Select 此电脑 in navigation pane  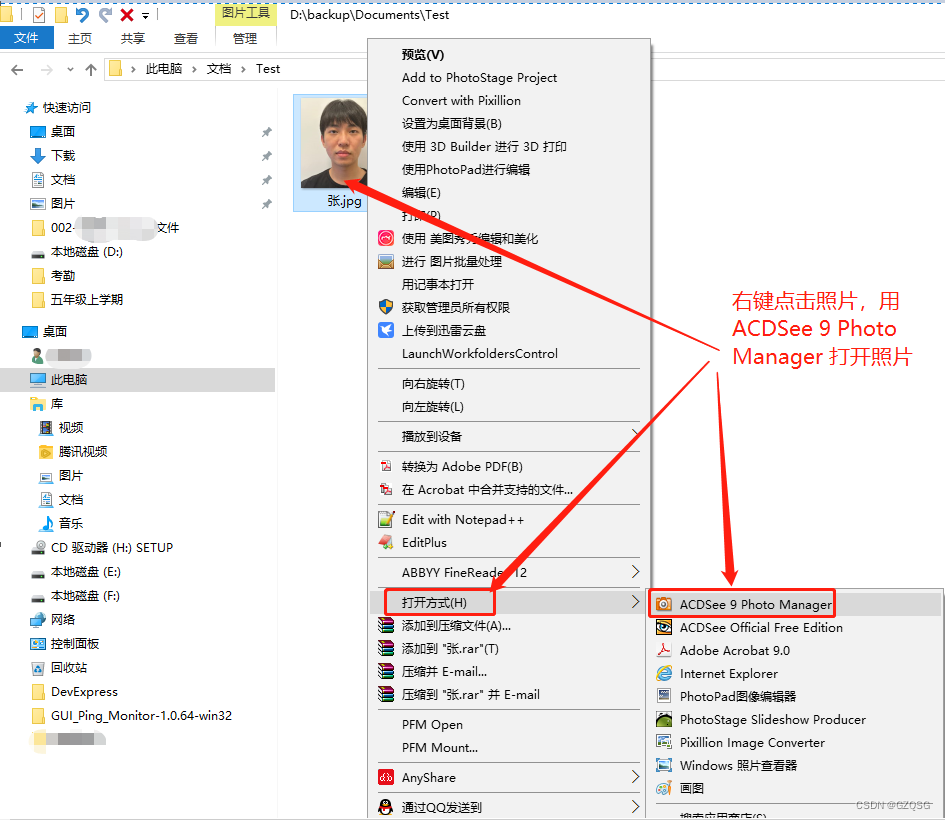69,380
